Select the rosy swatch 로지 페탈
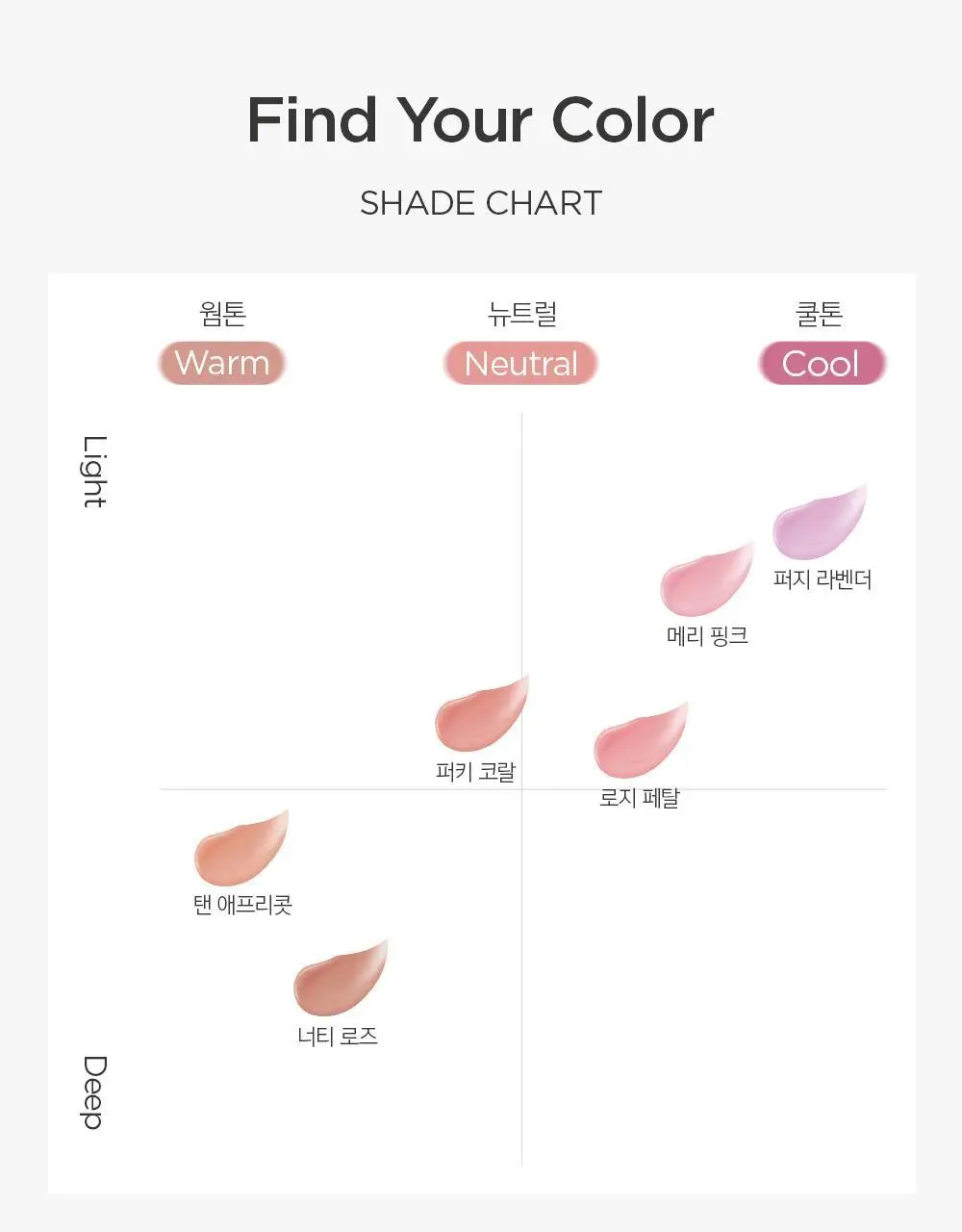This screenshot has height=1232, width=962. (641, 740)
